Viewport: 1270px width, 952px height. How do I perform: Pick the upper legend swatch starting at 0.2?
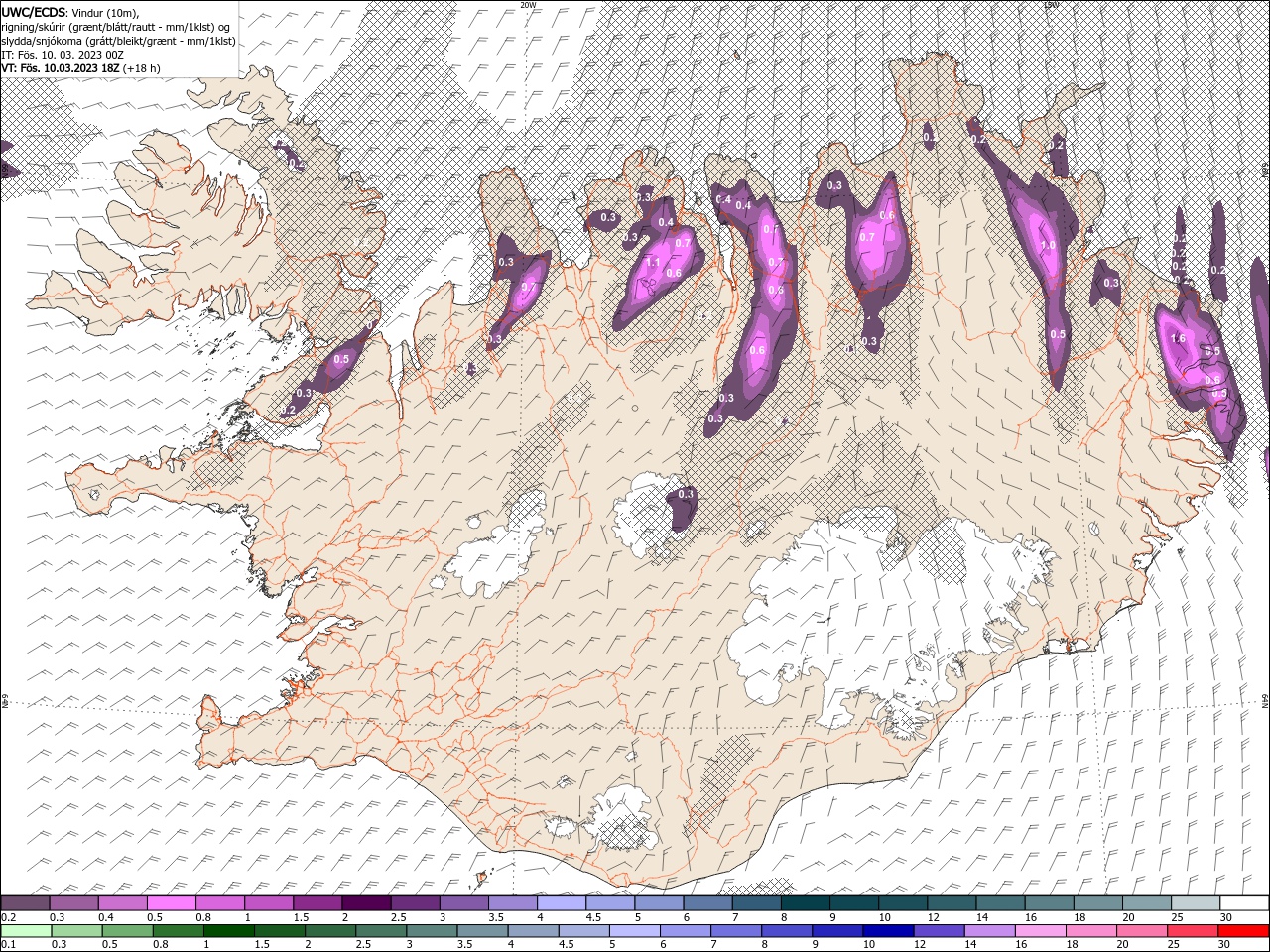point(25,903)
